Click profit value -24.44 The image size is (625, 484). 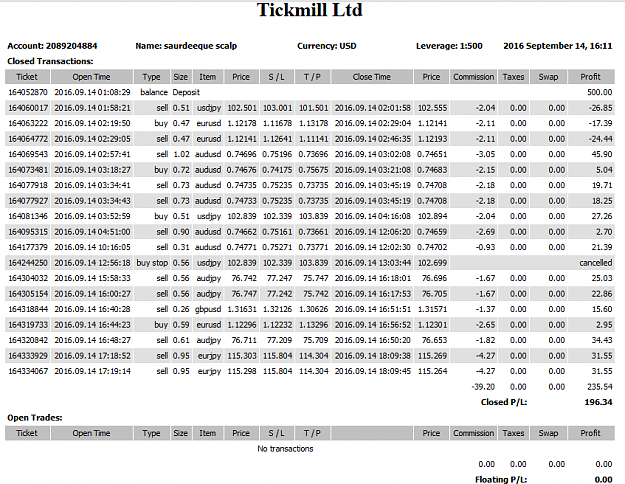600,139
